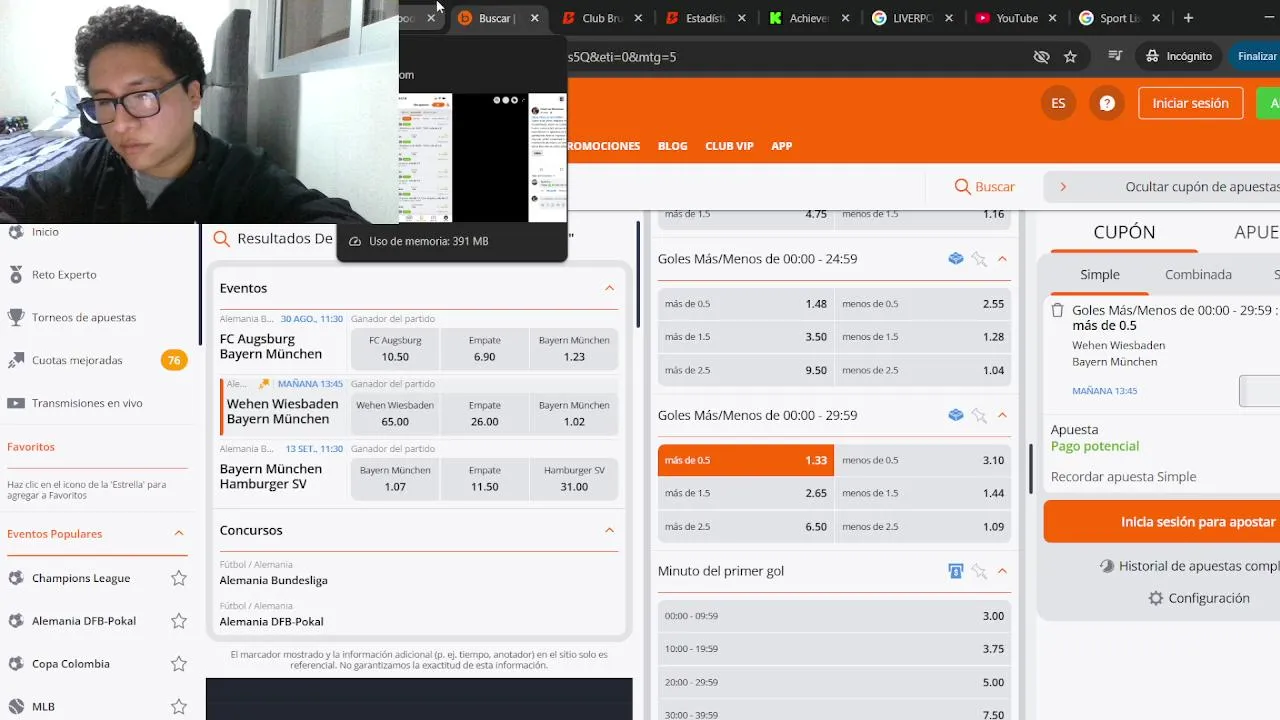Deselect the más de 0.5 odds 1.33

pyautogui.click(x=746, y=460)
